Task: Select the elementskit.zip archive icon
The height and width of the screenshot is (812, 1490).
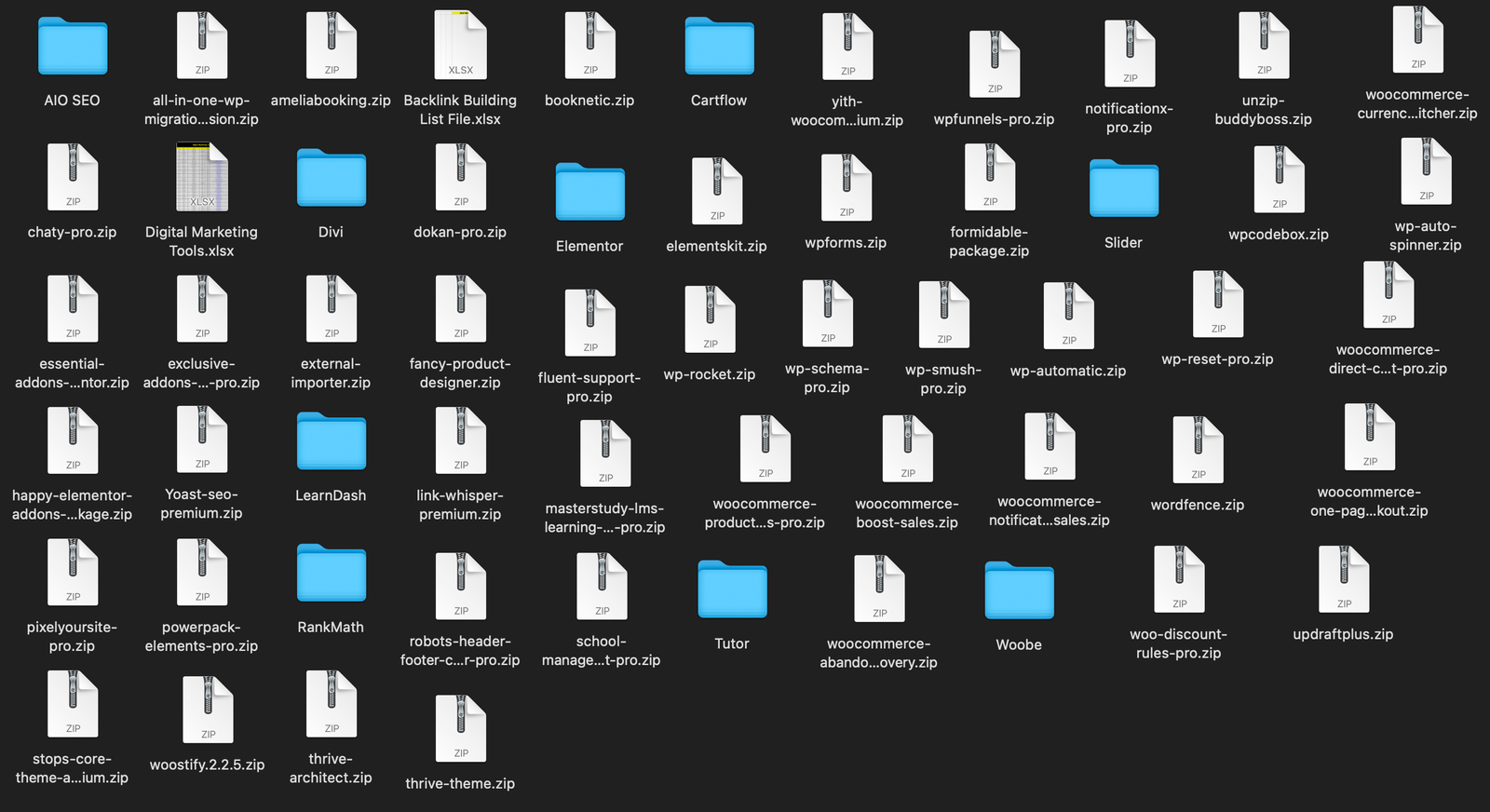Action: tap(717, 191)
